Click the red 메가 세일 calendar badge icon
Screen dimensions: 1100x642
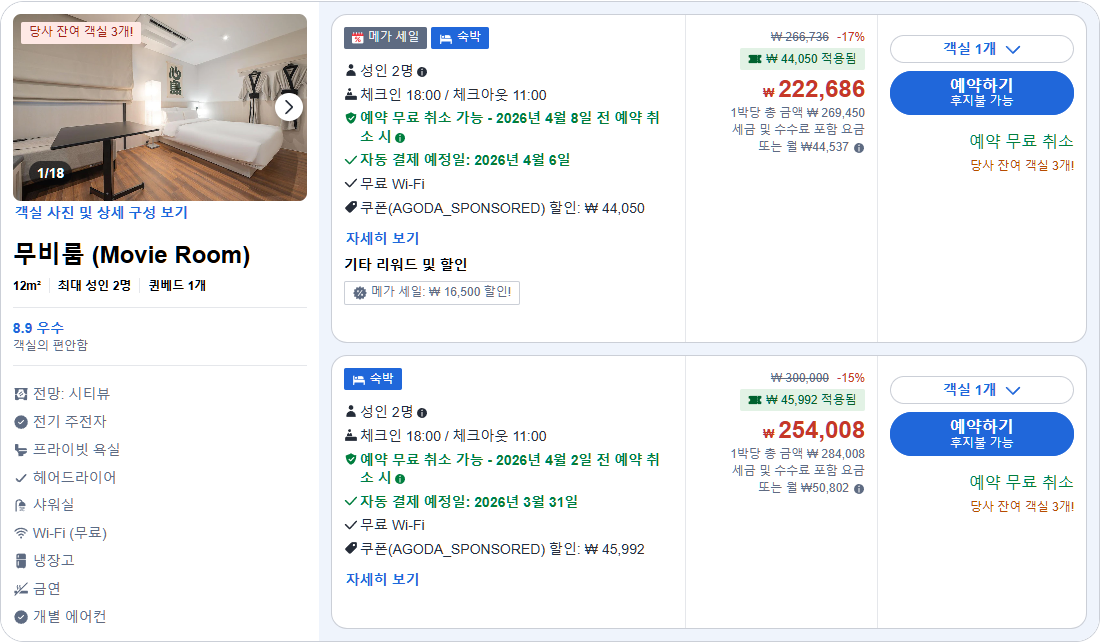[x=357, y=39]
